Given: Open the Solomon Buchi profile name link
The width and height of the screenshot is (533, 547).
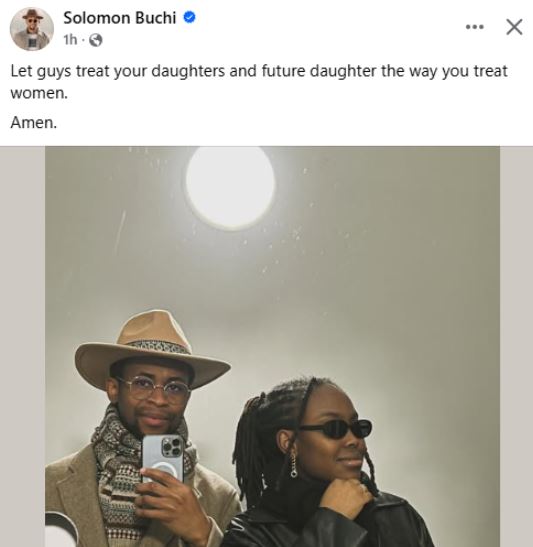Looking at the screenshot, I should pos(120,18).
